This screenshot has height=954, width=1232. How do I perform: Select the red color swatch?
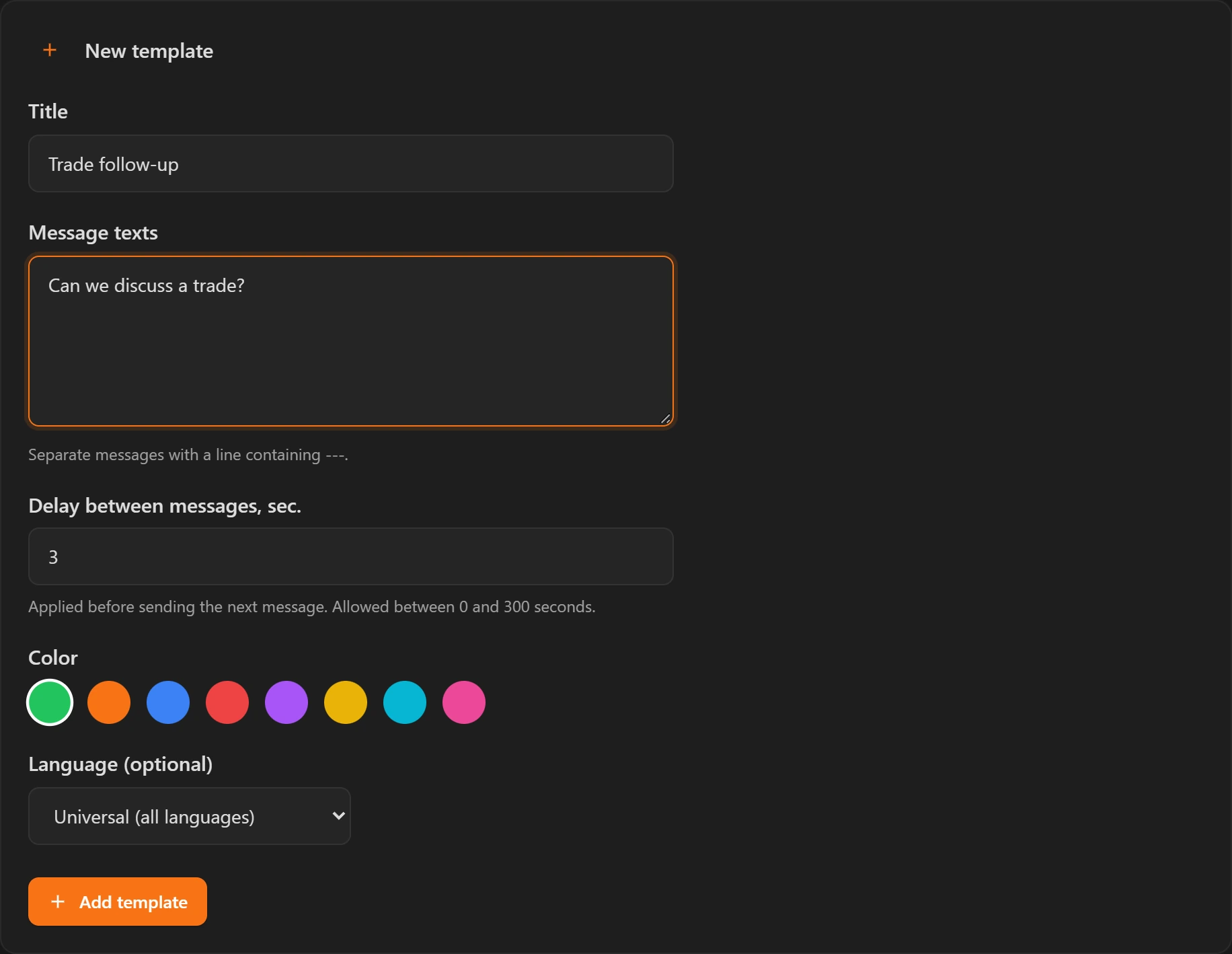(x=227, y=702)
